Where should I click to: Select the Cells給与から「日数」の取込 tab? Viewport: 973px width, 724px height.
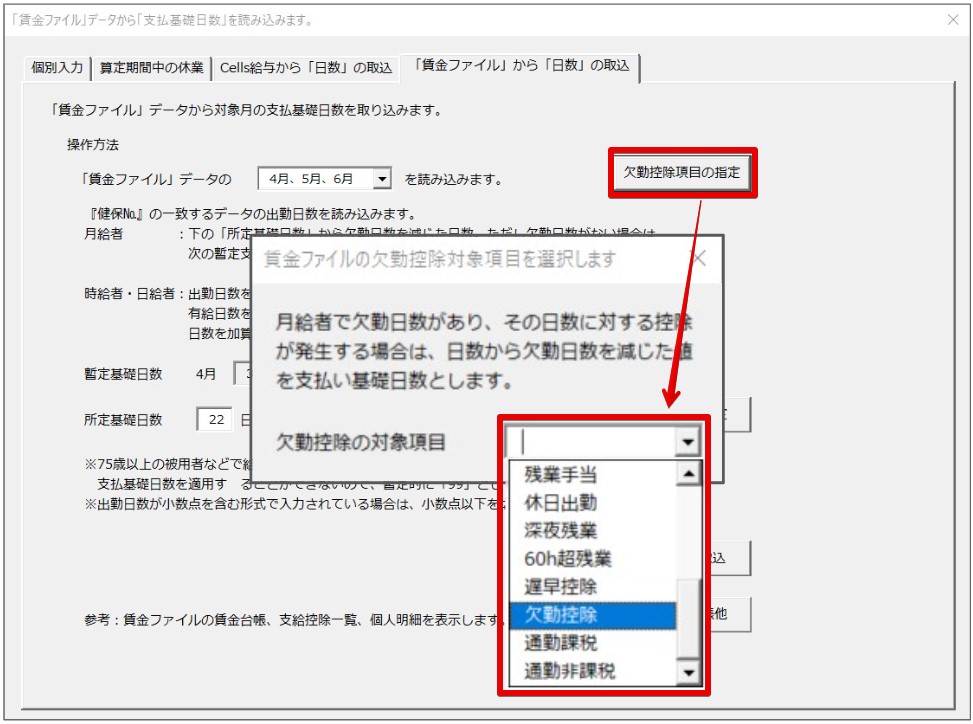point(306,68)
